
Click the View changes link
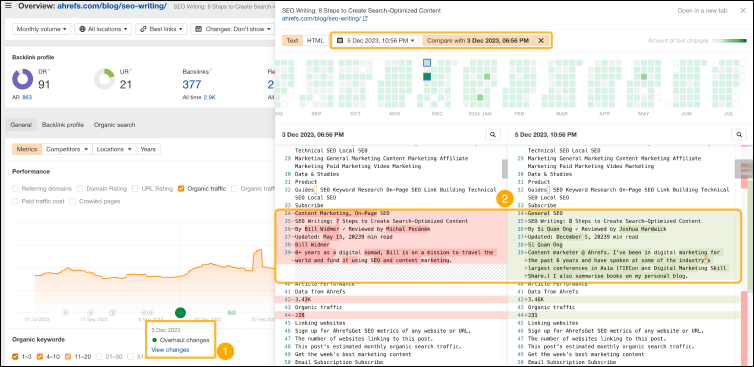tap(170, 350)
